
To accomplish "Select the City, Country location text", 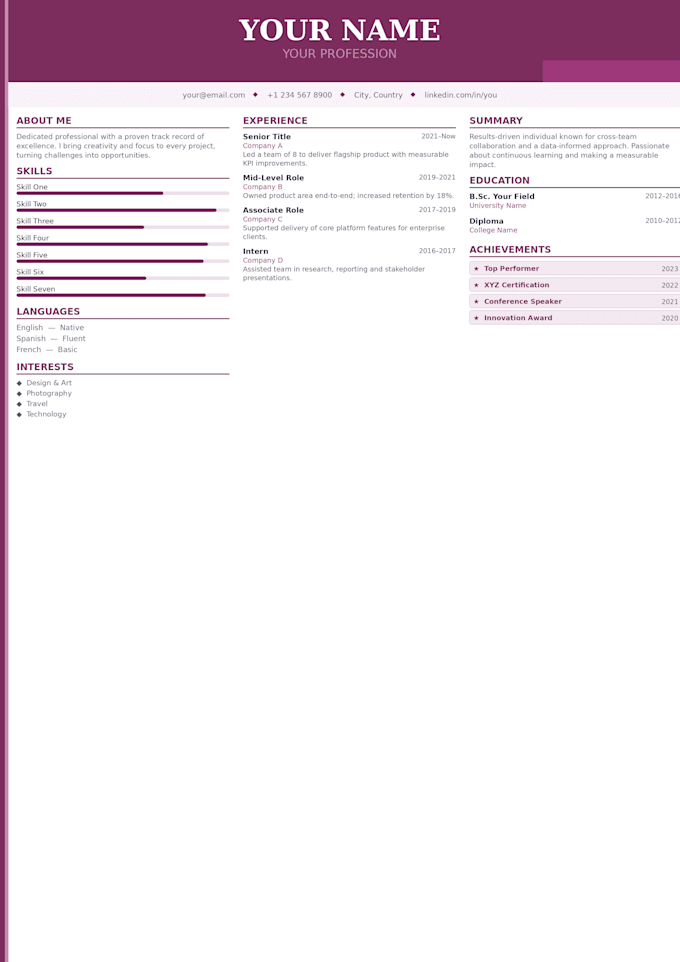I will pyautogui.click(x=378, y=95).
